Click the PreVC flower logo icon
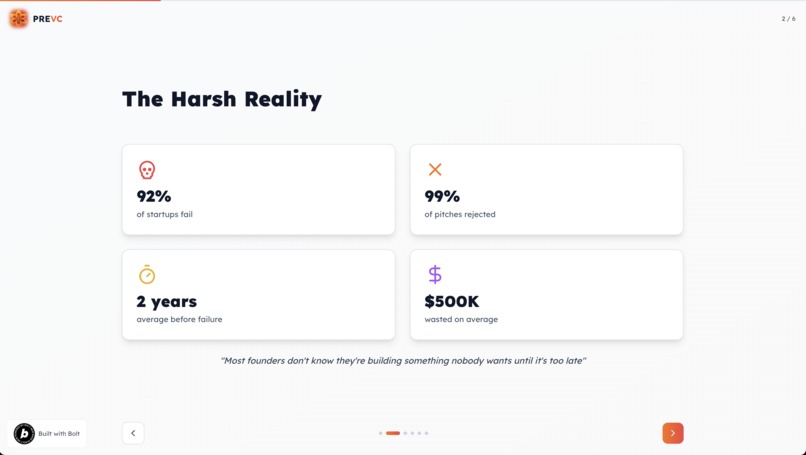Viewport: 806px width, 455px height. [19, 19]
